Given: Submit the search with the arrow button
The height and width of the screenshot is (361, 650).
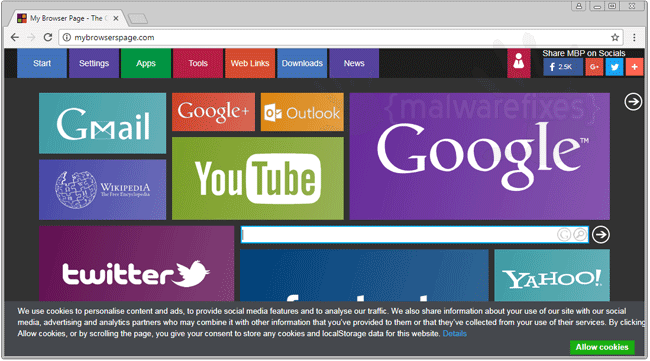Looking at the screenshot, I should tap(601, 235).
